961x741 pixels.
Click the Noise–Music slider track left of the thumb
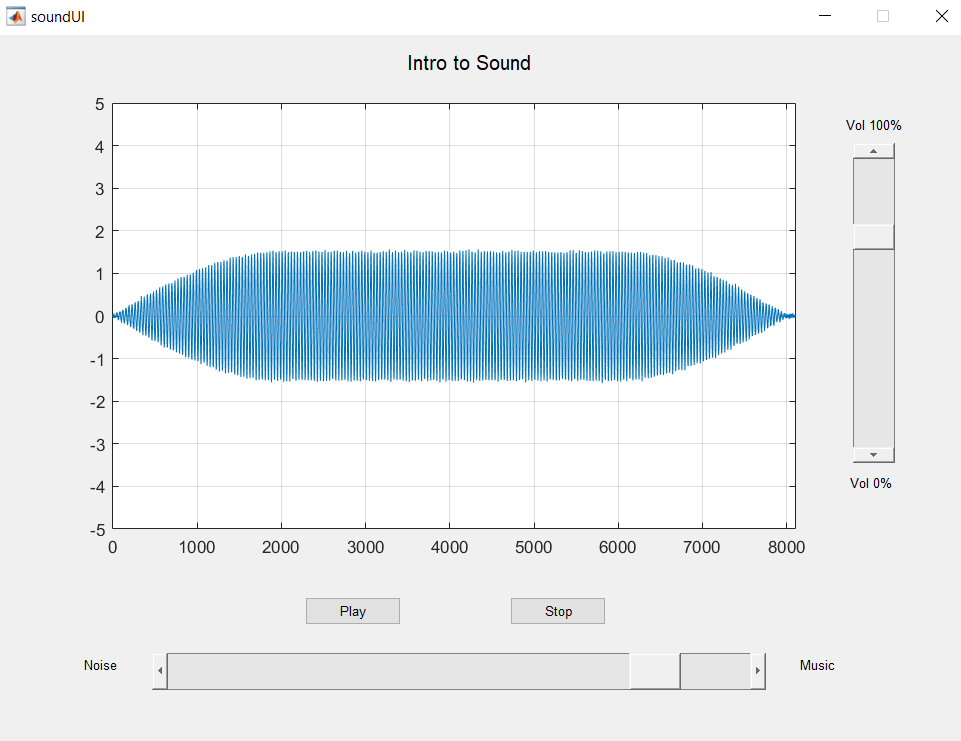coord(398,671)
